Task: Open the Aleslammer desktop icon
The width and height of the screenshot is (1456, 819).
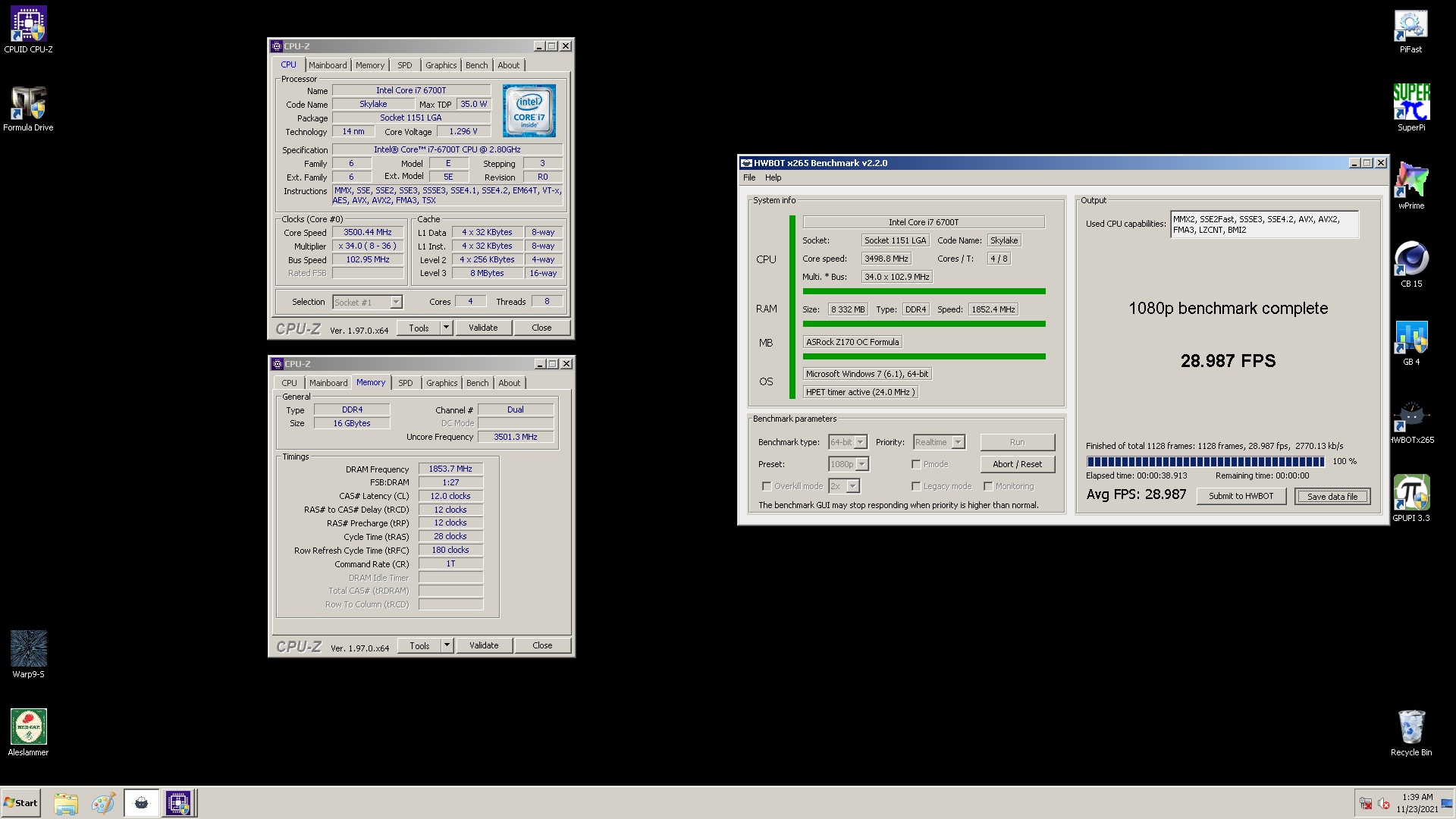Action: tap(28, 733)
